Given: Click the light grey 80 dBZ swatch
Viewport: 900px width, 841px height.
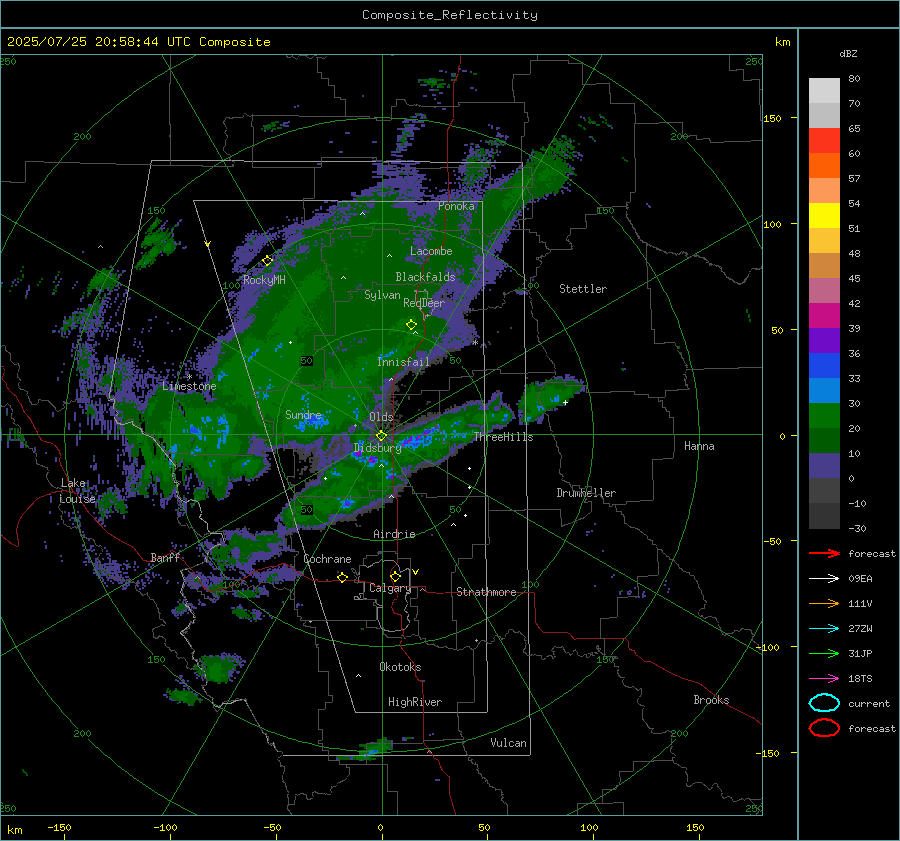Looking at the screenshot, I should pos(824,90).
